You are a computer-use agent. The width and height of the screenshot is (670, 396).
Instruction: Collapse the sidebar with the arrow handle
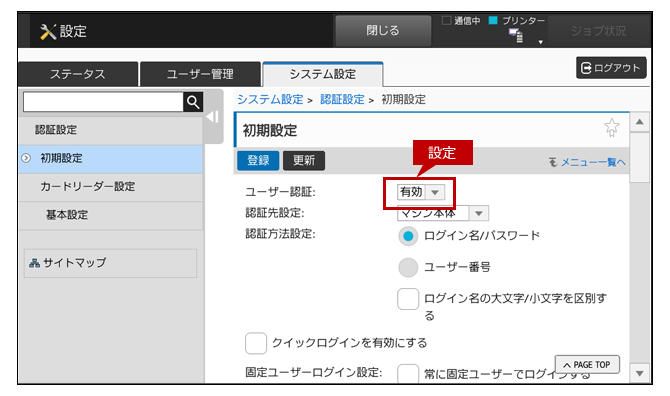[213, 117]
